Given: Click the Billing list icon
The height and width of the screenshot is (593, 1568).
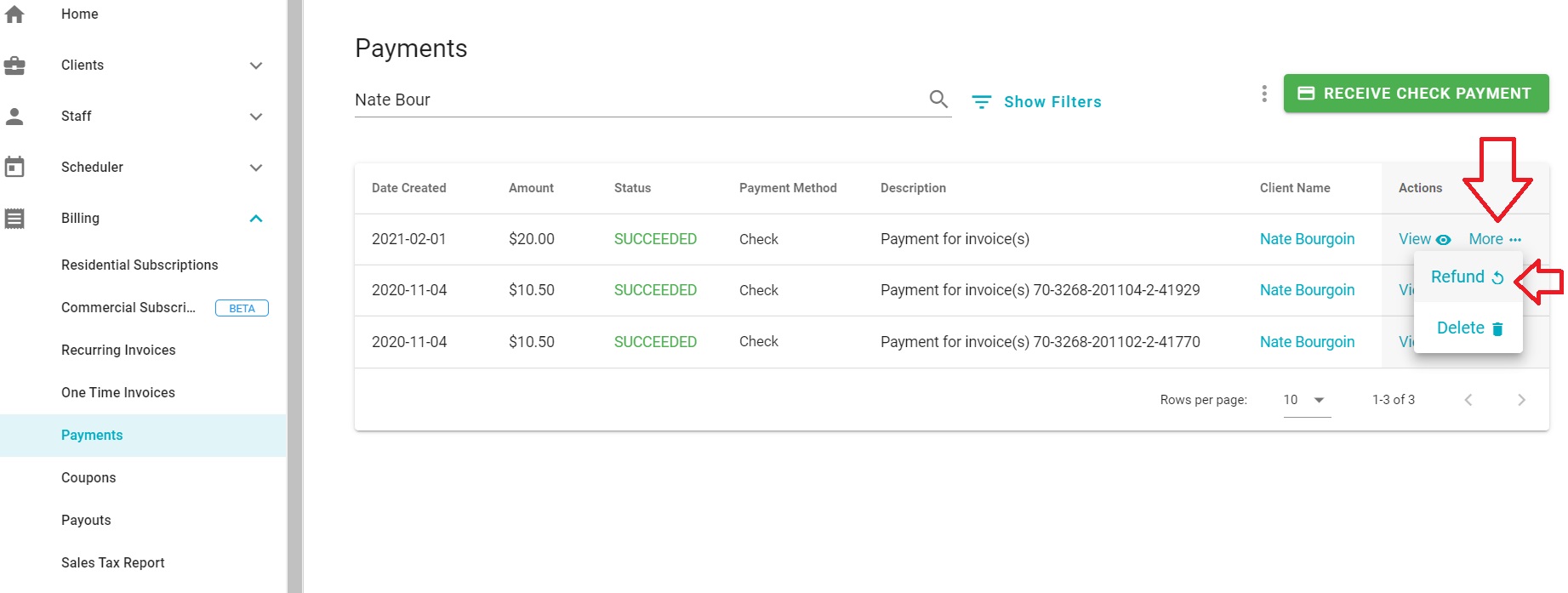Looking at the screenshot, I should pyautogui.click(x=14, y=219).
